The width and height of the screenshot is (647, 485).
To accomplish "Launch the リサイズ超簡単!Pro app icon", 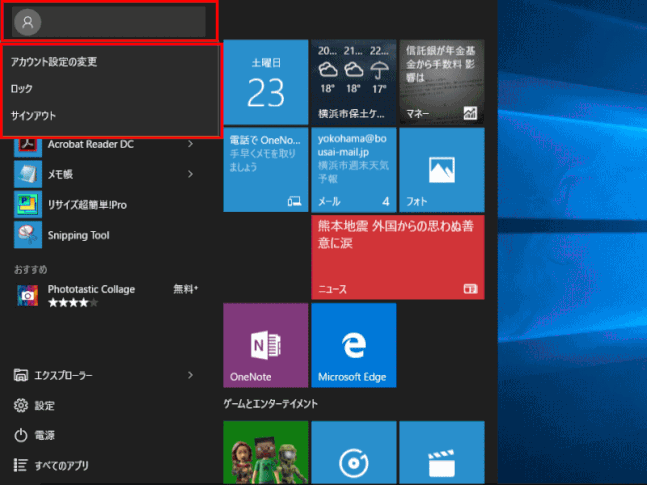I will point(28,205).
